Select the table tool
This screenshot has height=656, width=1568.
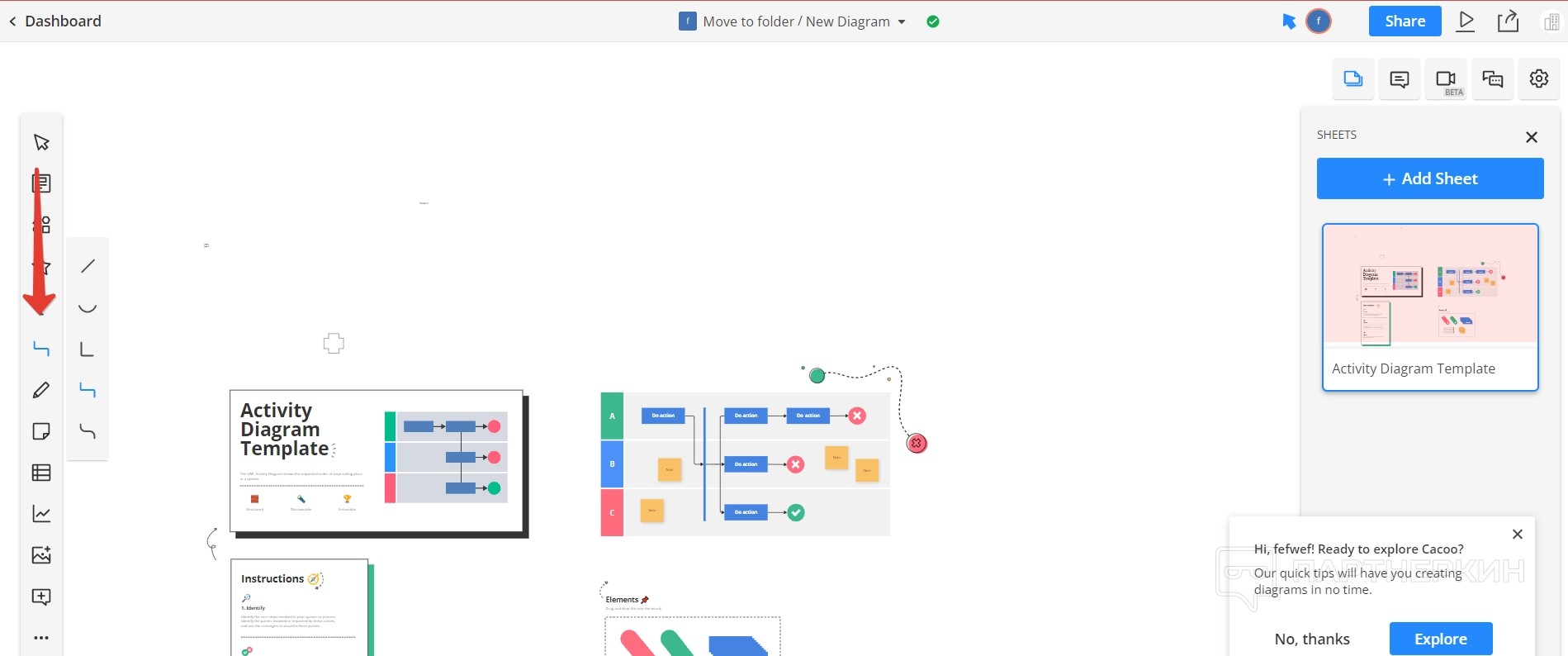[x=41, y=473]
